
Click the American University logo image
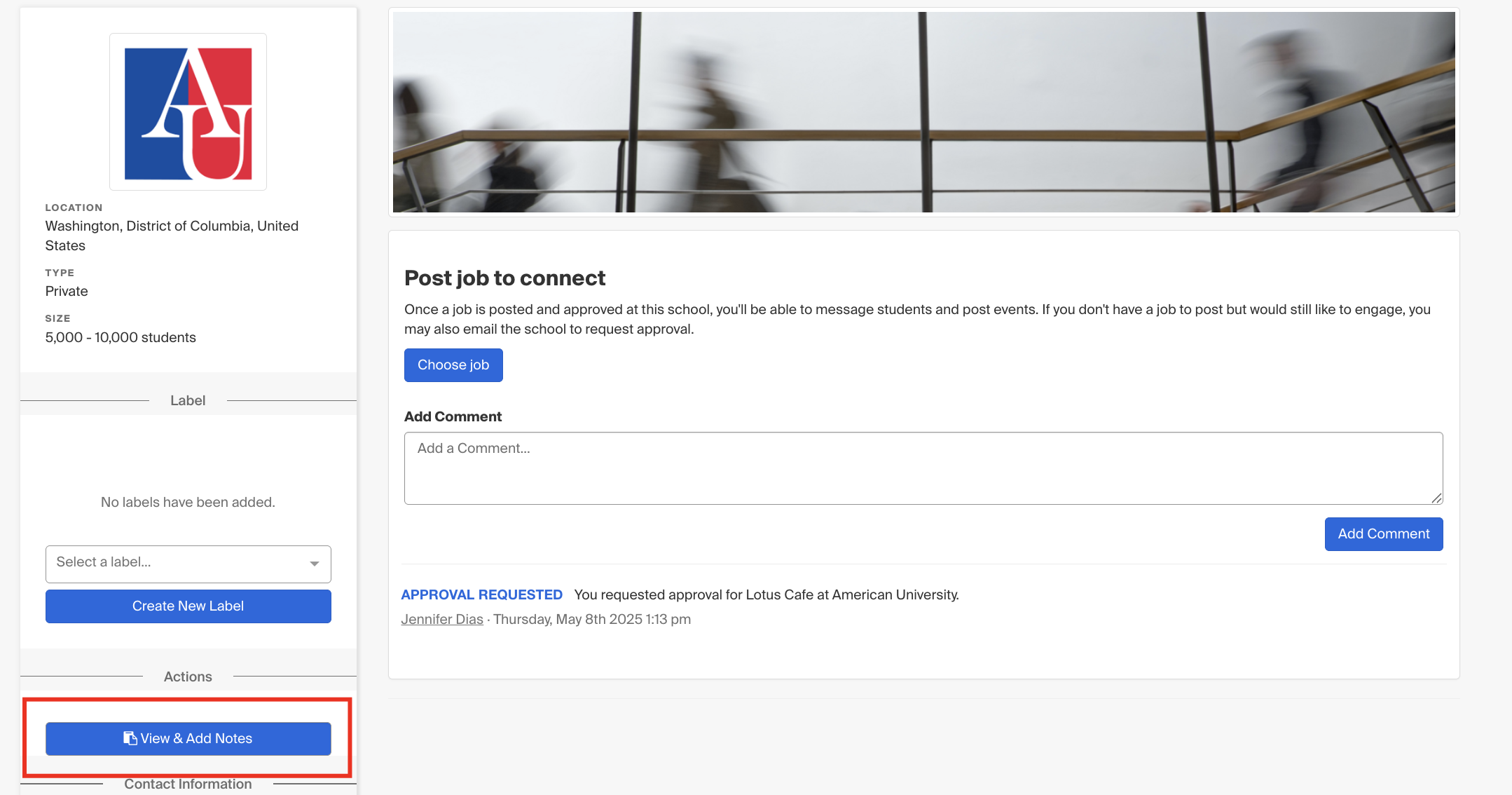pos(188,112)
